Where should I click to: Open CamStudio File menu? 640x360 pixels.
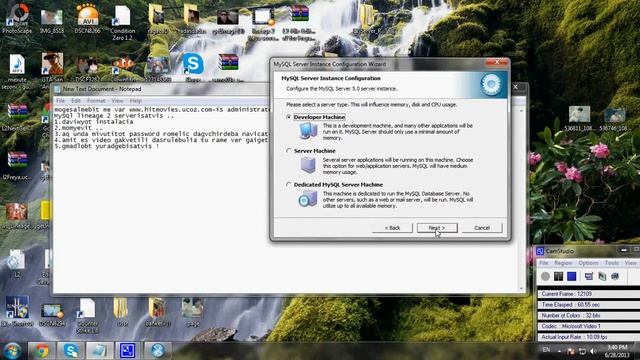pos(544,263)
